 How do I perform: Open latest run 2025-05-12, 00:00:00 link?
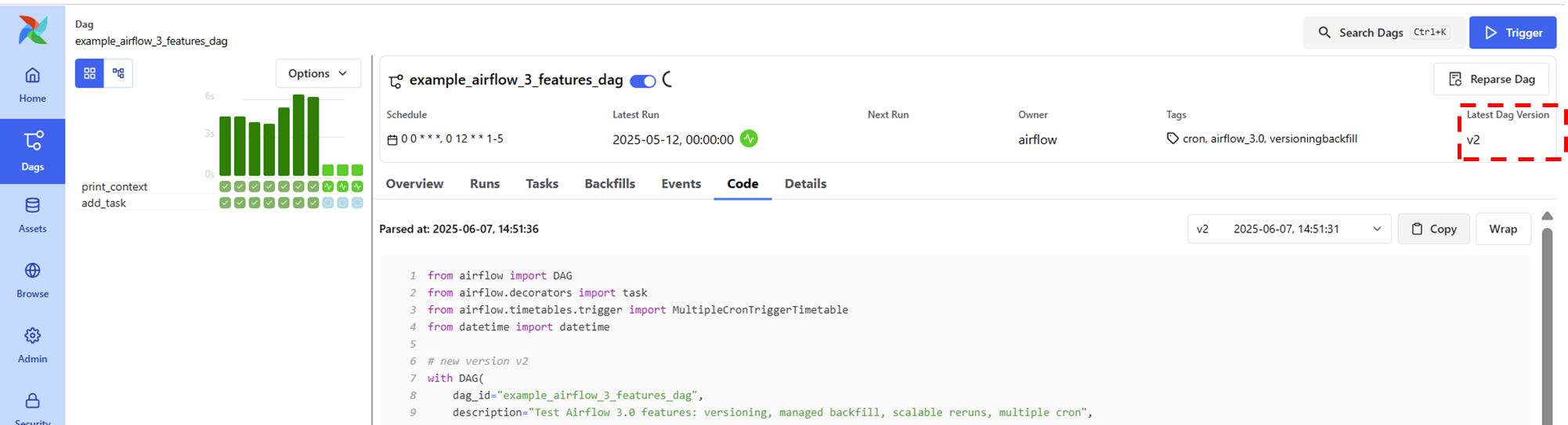(x=673, y=139)
